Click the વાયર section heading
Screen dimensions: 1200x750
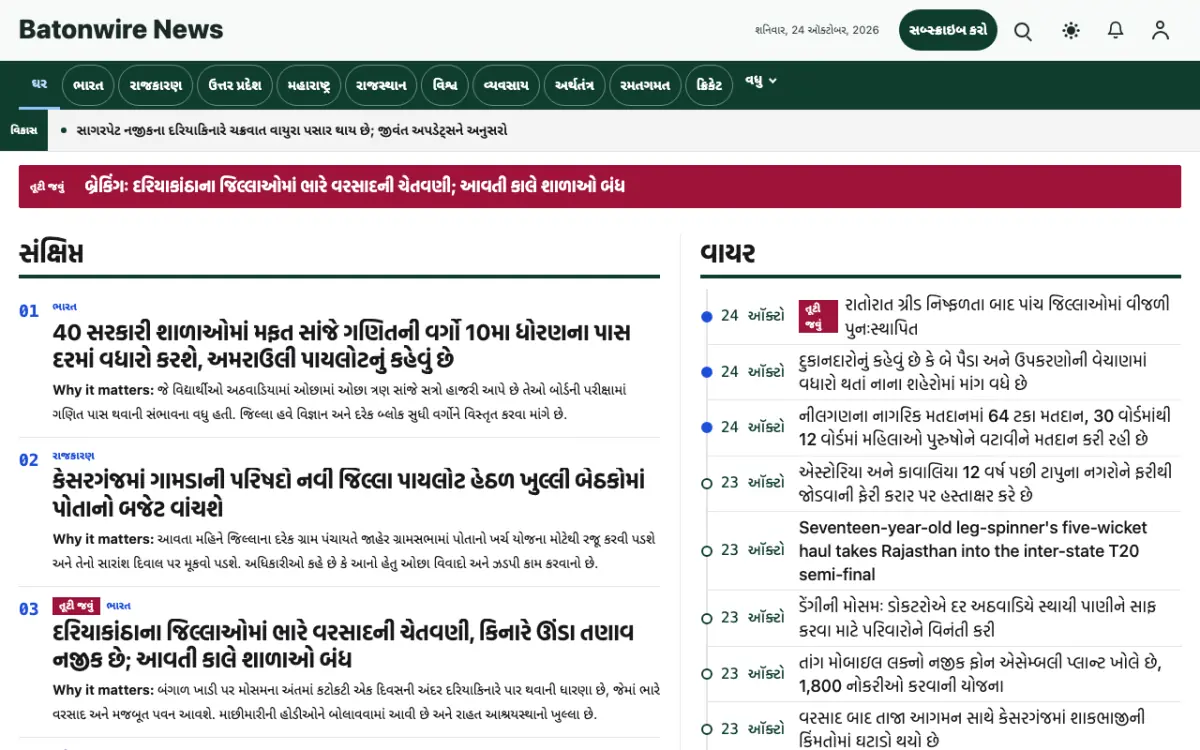pyautogui.click(x=728, y=253)
